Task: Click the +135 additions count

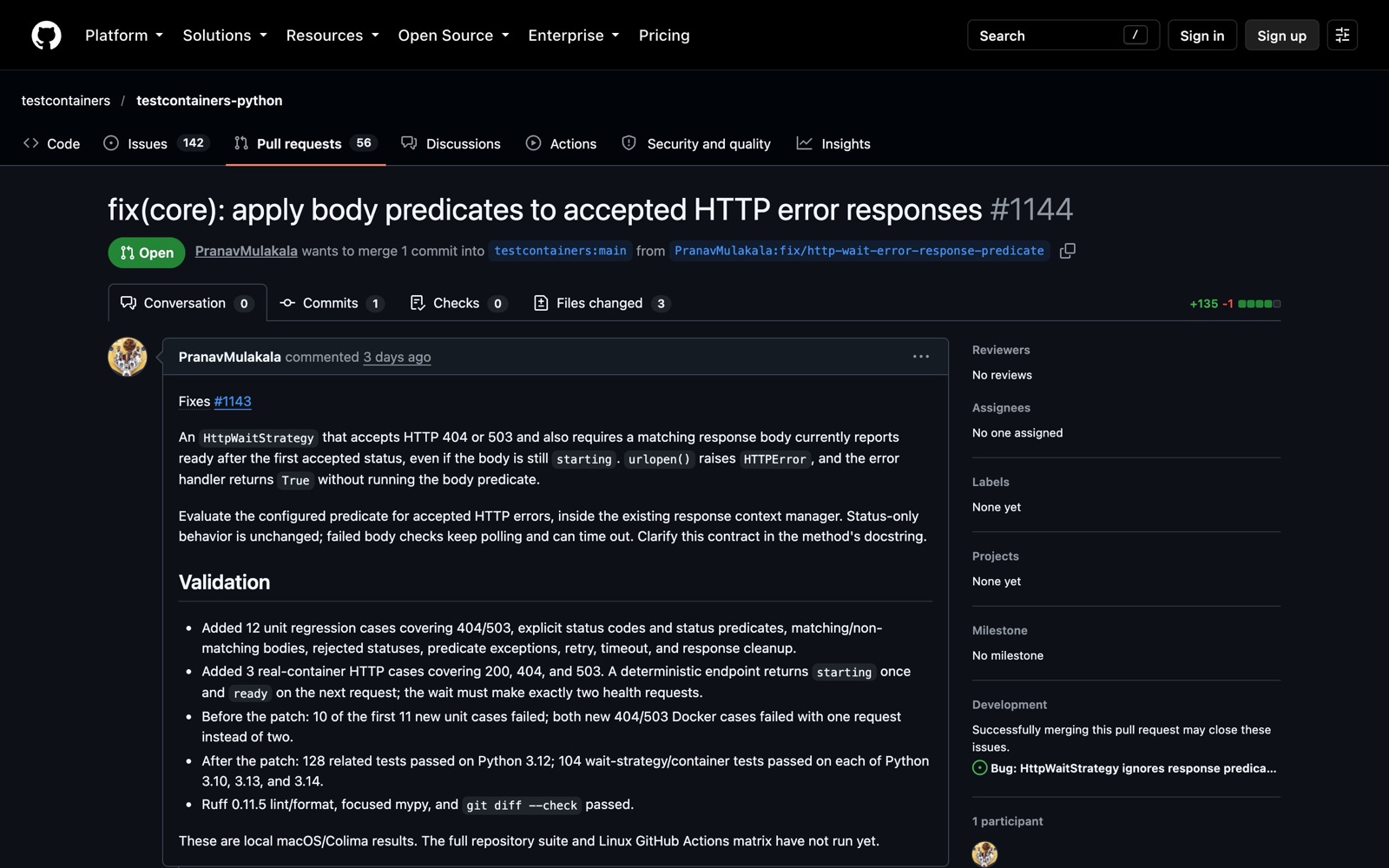Action: tap(1203, 304)
